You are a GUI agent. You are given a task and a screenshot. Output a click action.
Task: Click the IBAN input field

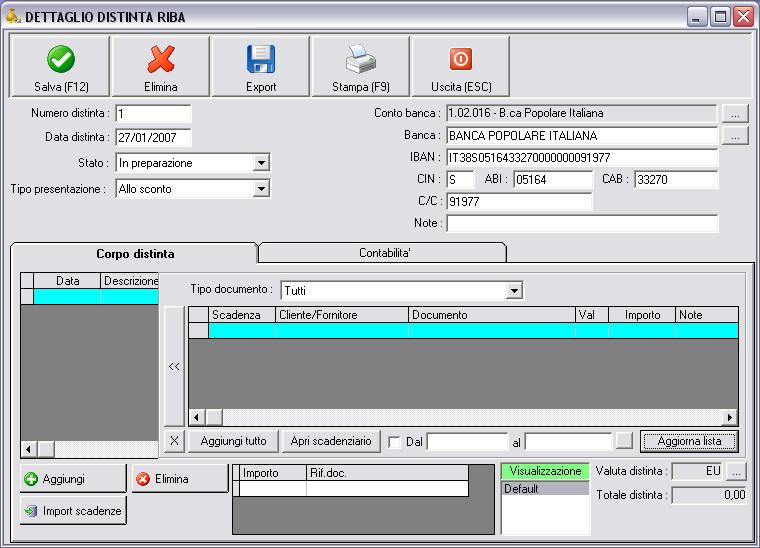[582, 157]
